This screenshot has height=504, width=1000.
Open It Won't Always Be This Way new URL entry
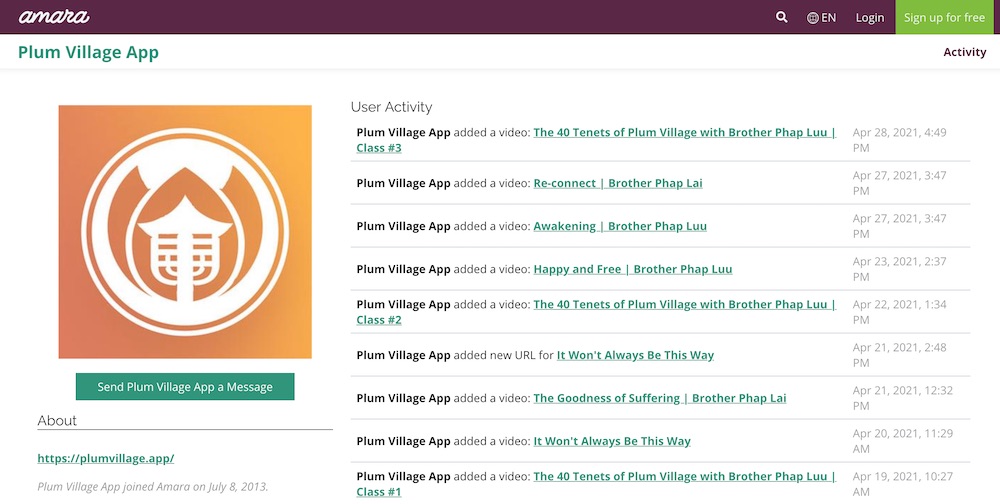click(635, 355)
